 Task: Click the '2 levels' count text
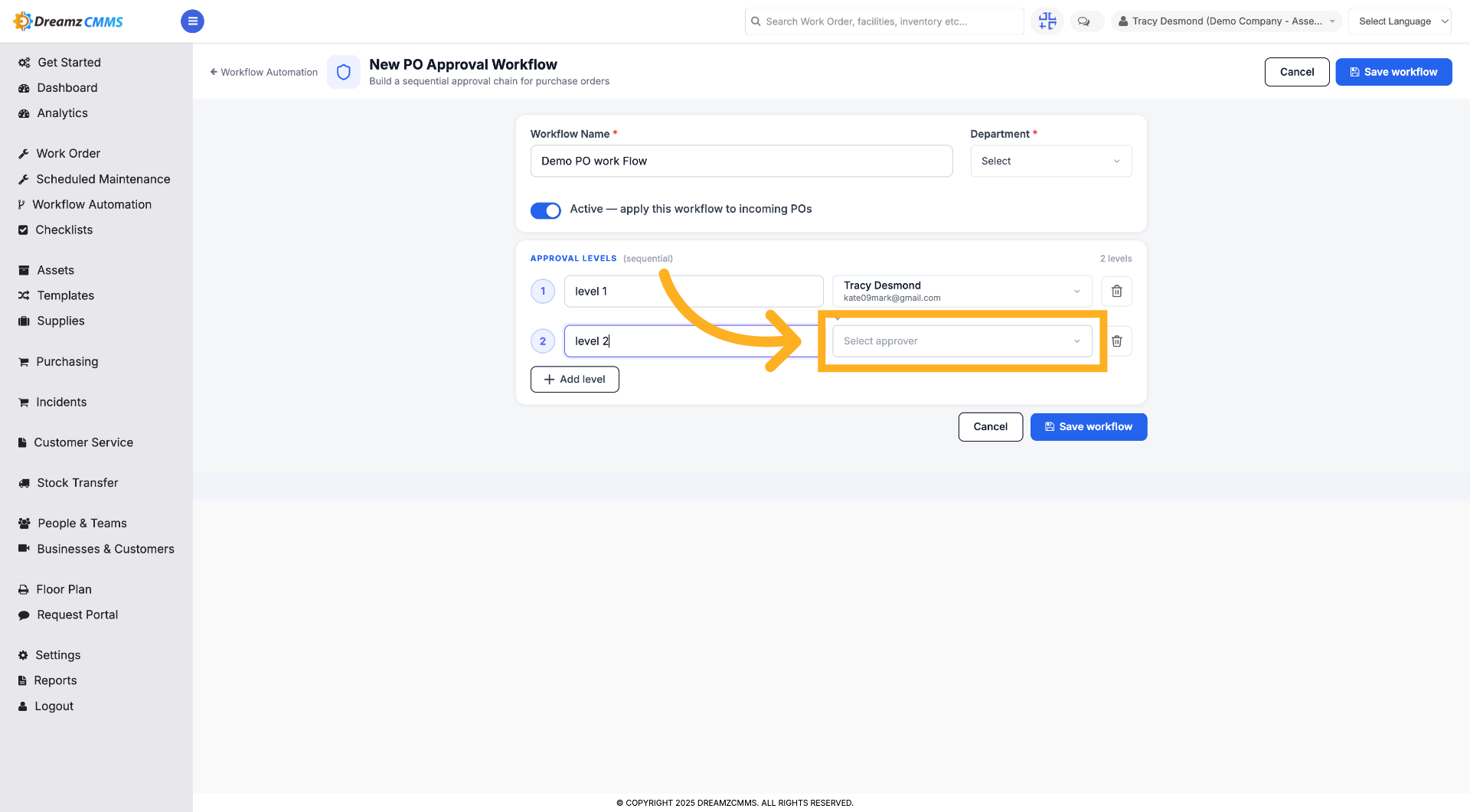[1116, 259]
